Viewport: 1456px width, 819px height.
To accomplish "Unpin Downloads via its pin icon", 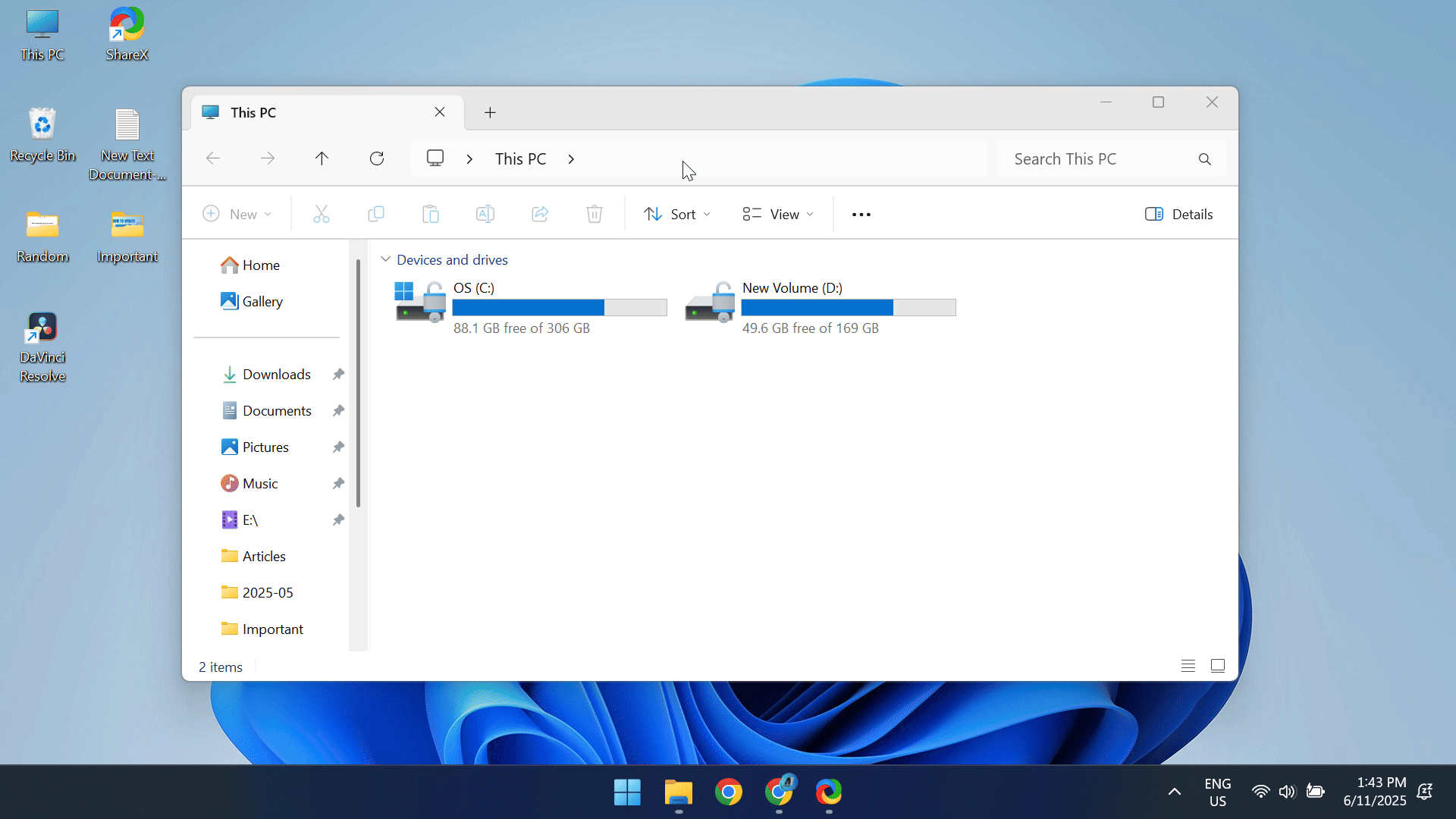I will click(339, 375).
